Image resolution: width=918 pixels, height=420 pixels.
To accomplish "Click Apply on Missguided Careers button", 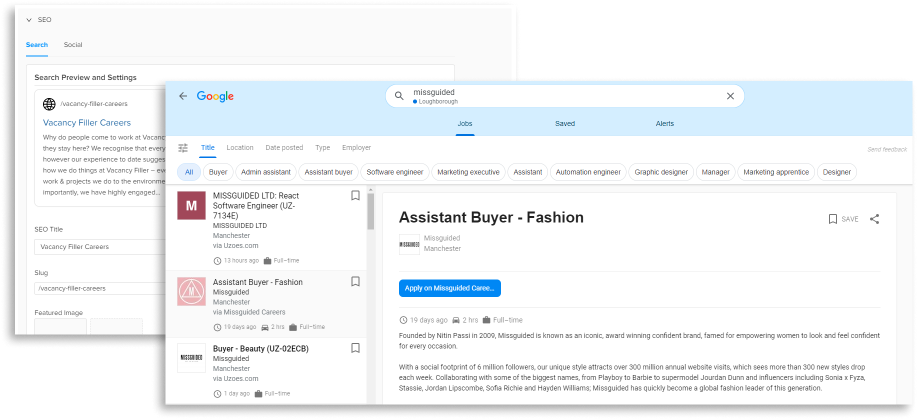I will click(x=450, y=288).
